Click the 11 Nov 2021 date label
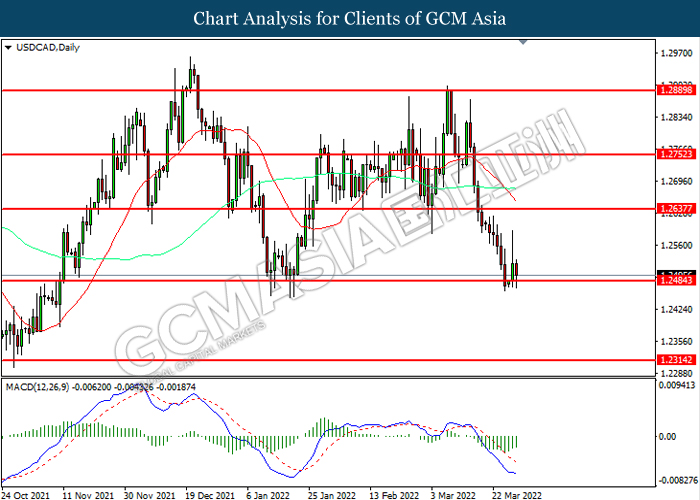 point(88,495)
